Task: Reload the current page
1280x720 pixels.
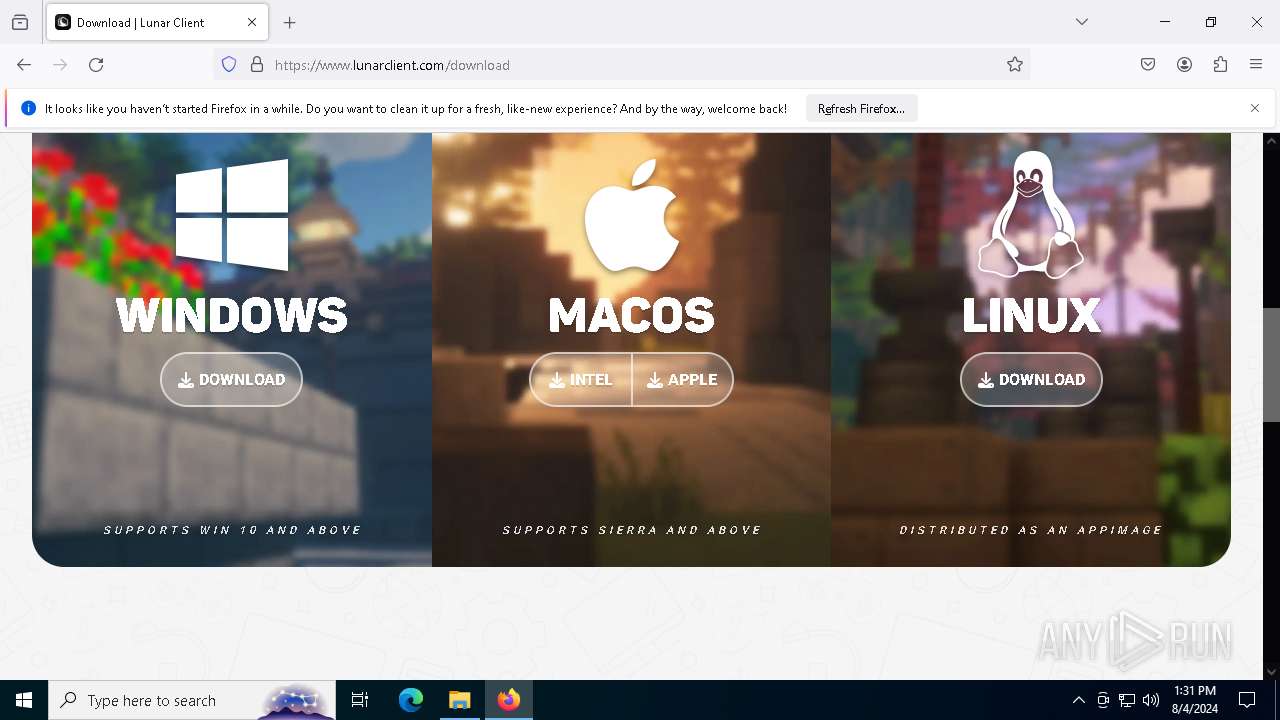Action: [x=96, y=65]
